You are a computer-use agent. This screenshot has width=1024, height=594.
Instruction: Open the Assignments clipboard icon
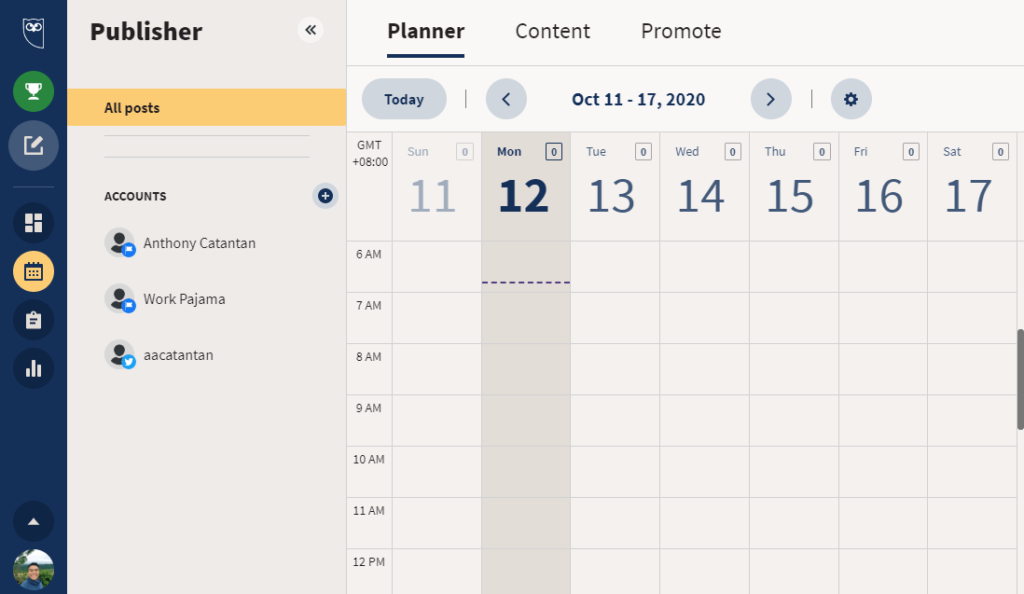click(33, 320)
